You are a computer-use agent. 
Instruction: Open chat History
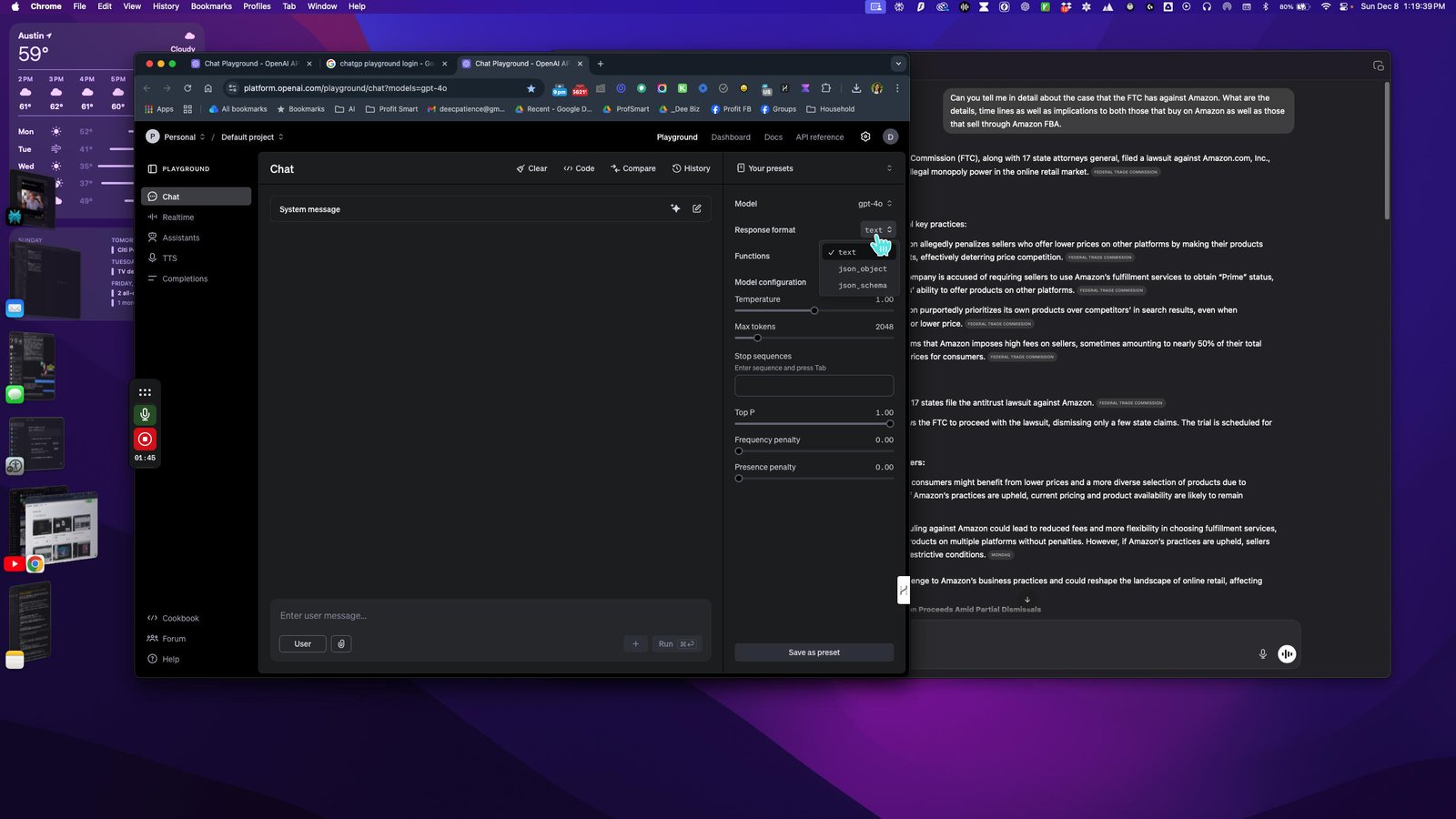coord(692,168)
